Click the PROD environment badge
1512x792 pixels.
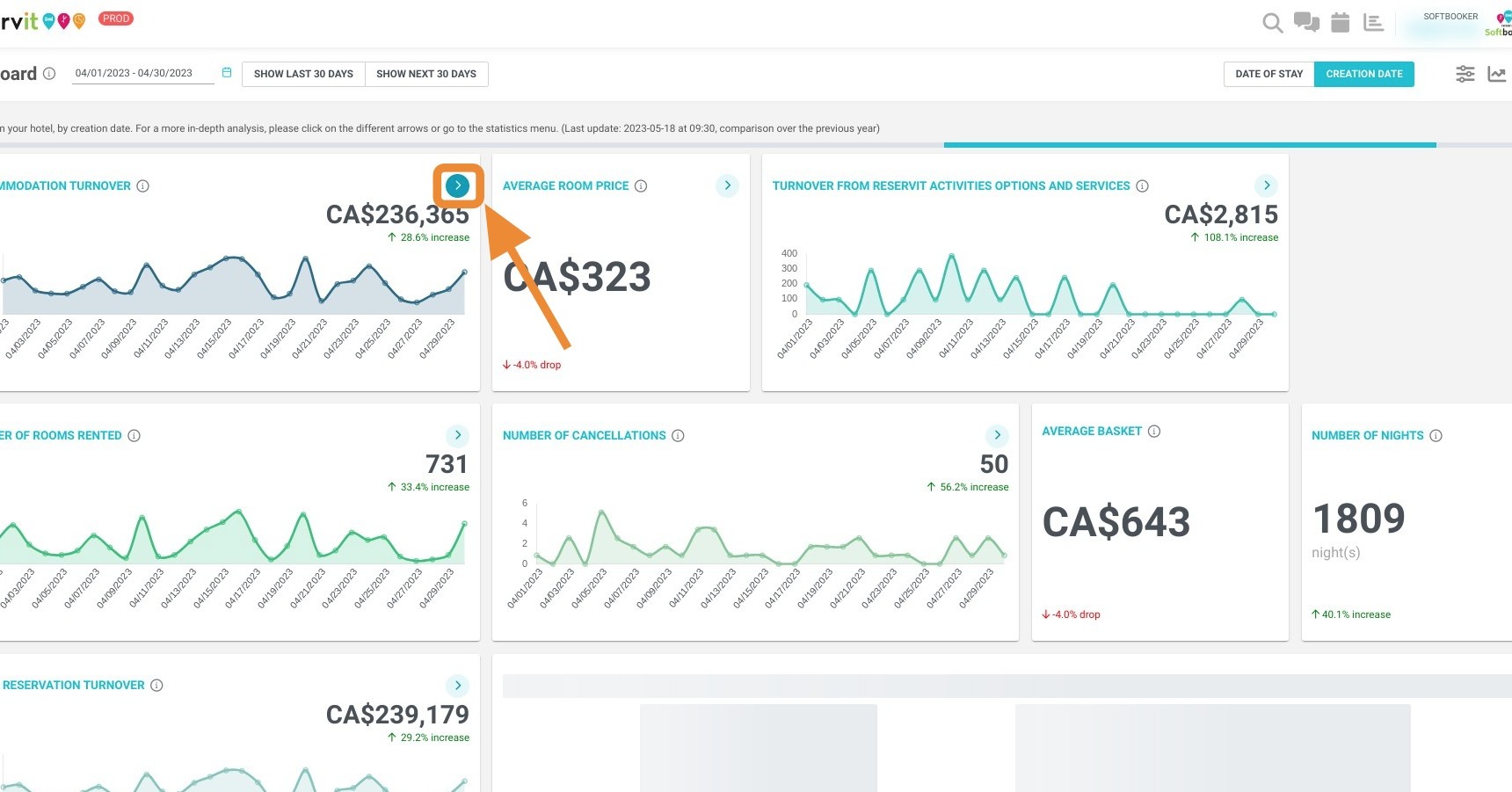click(x=116, y=18)
